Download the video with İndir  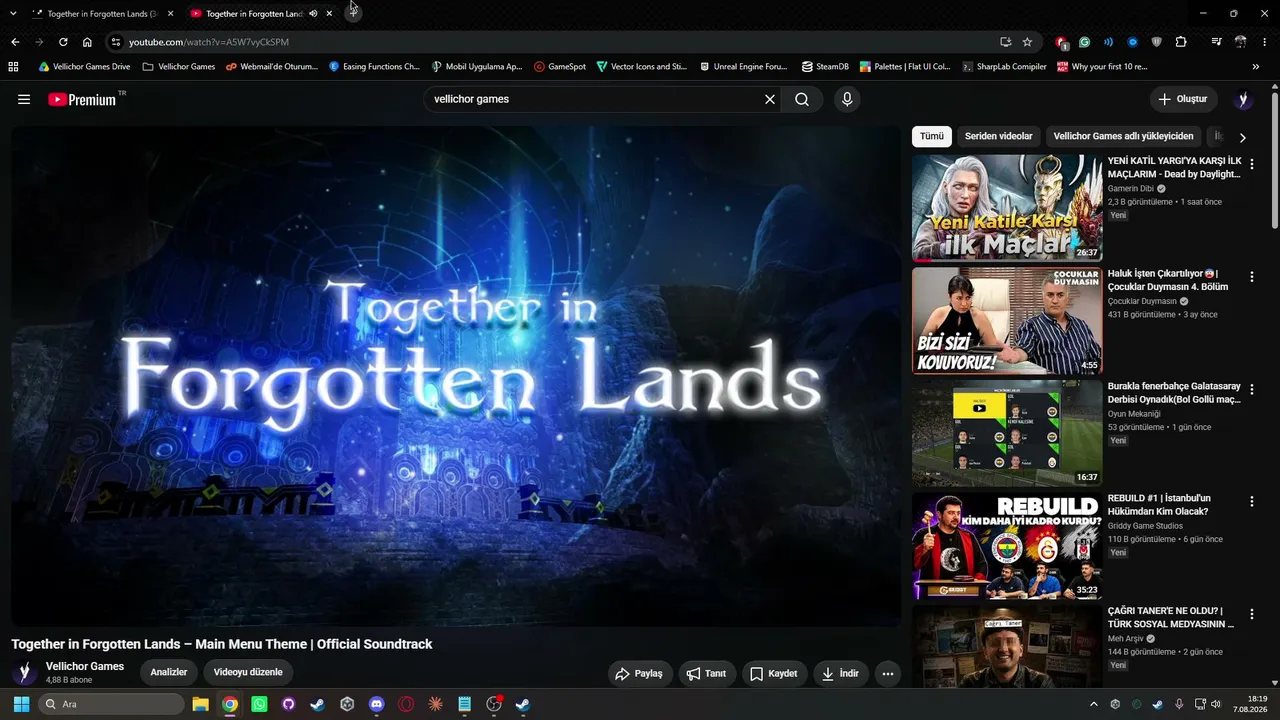841,674
